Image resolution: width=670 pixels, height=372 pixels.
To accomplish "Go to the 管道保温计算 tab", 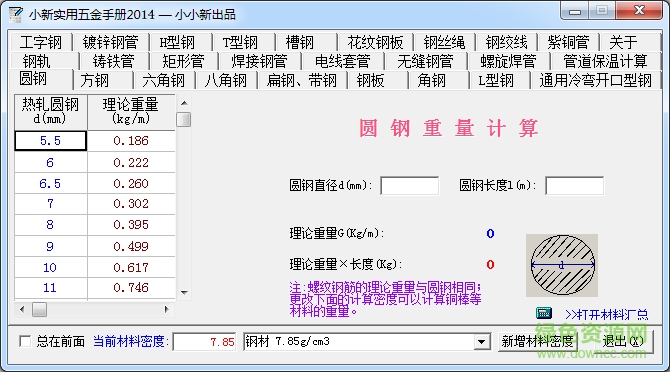I will pos(605,62).
